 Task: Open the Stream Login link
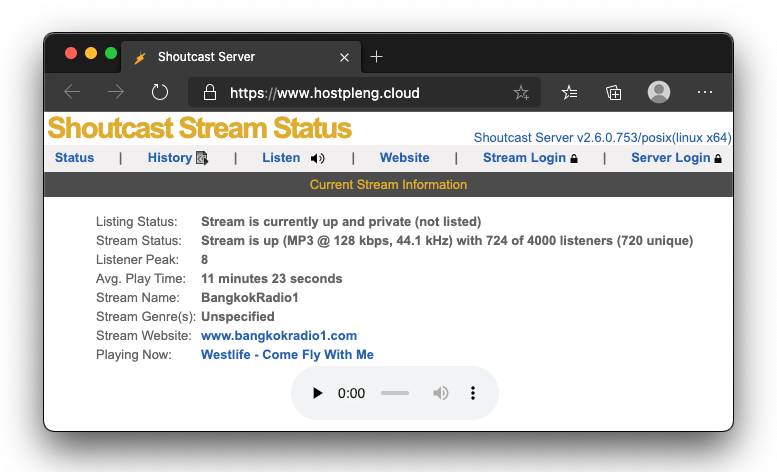tap(524, 157)
